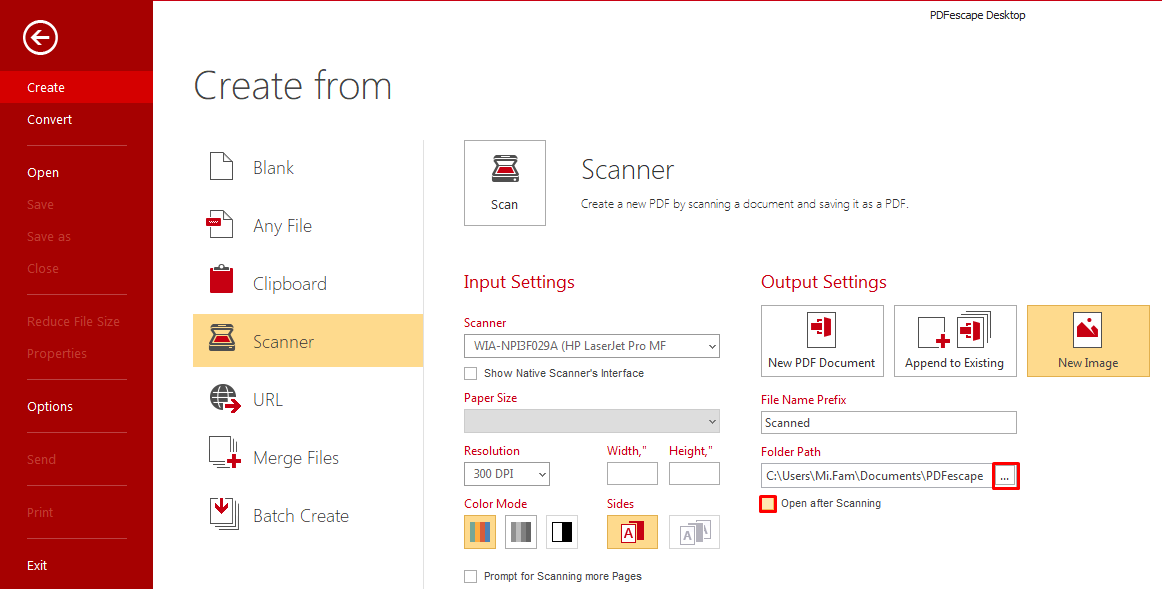The image size is (1162, 589).
Task: Click the Any File label text
Action: [x=282, y=226]
